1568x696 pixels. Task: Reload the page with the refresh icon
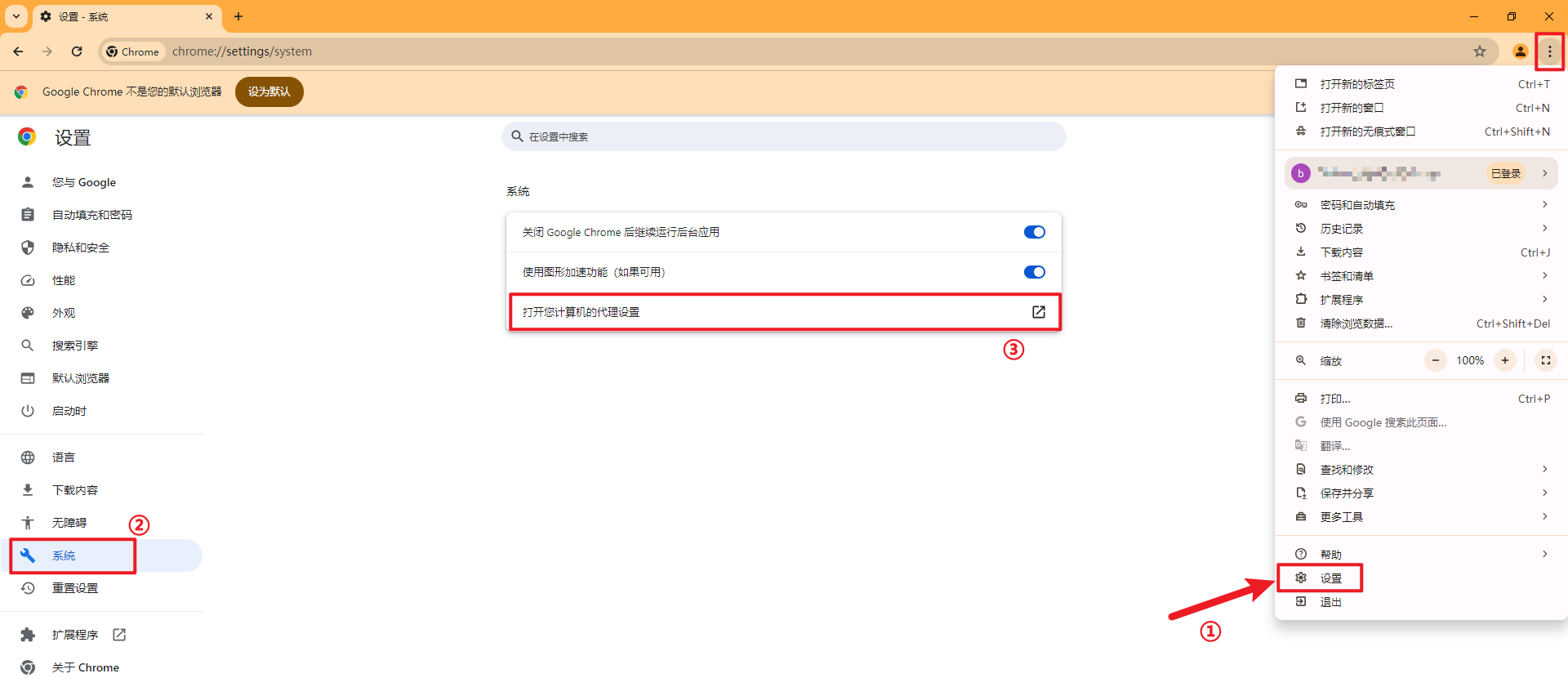tap(77, 51)
